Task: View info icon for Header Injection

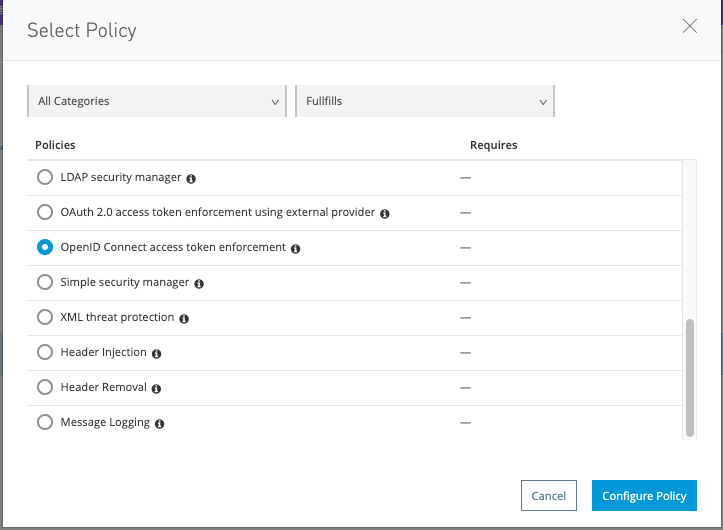Action: [157, 353]
